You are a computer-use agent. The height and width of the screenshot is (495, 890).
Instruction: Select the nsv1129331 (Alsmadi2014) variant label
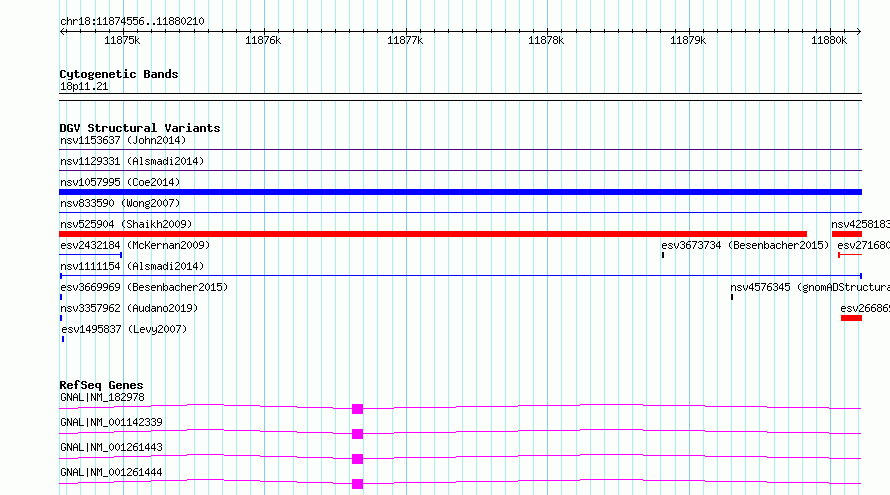point(132,161)
